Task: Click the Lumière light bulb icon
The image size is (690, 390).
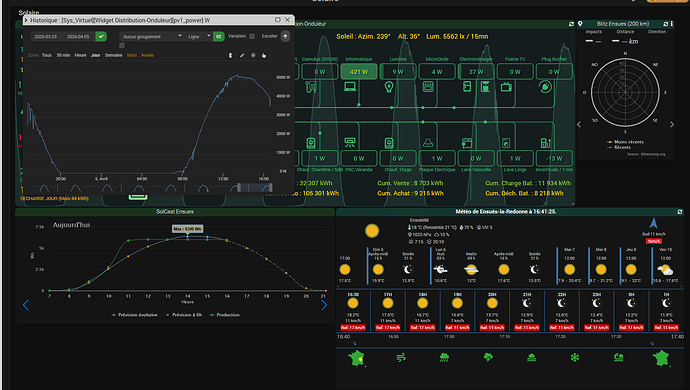Action: pyautogui.click(x=389, y=87)
